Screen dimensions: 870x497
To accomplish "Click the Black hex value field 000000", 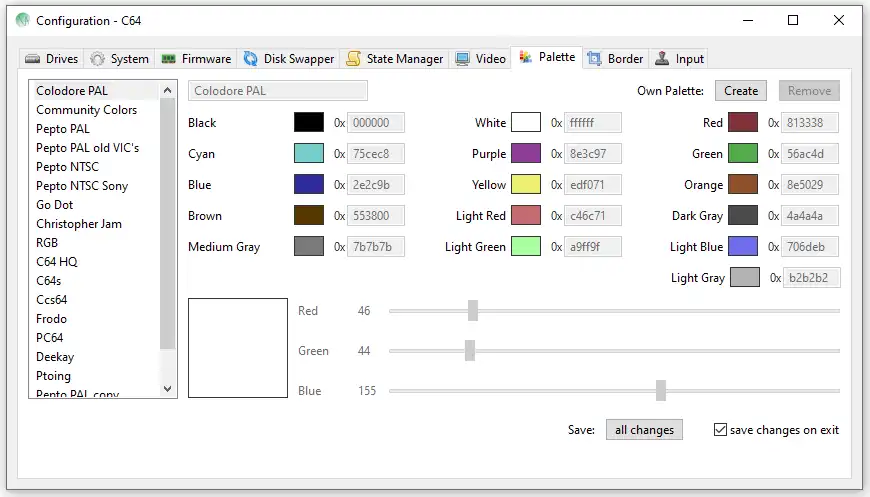I will [376, 123].
